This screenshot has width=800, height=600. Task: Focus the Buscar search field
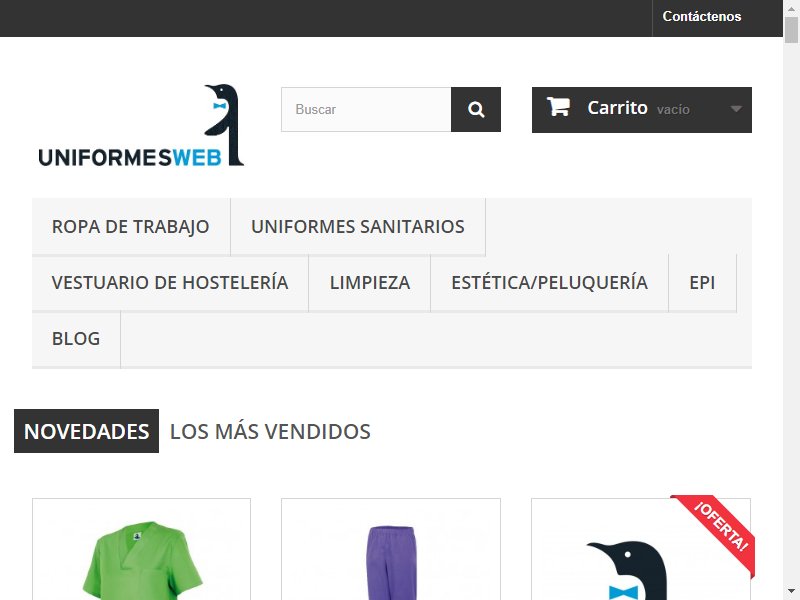pyautogui.click(x=366, y=109)
